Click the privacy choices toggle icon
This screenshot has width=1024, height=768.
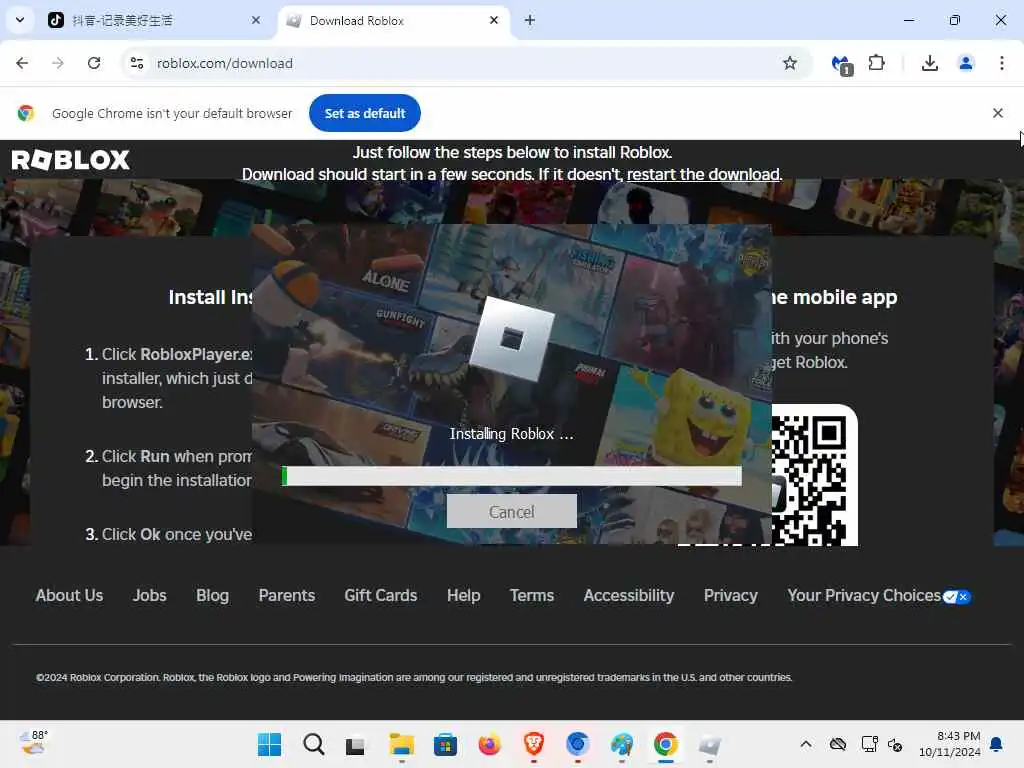957,597
